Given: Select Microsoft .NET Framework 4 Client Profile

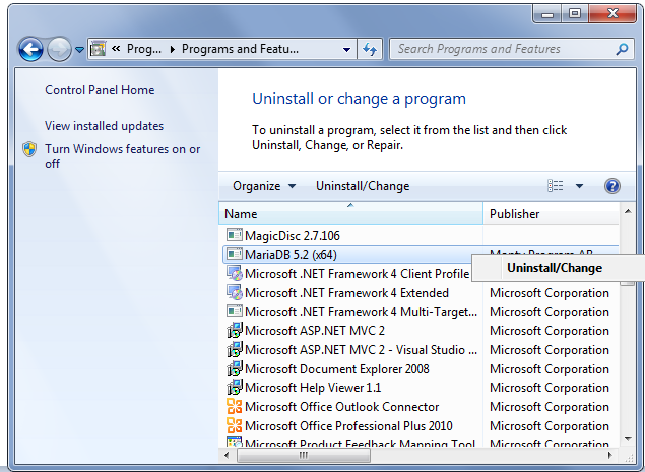Looking at the screenshot, I should (x=357, y=274).
